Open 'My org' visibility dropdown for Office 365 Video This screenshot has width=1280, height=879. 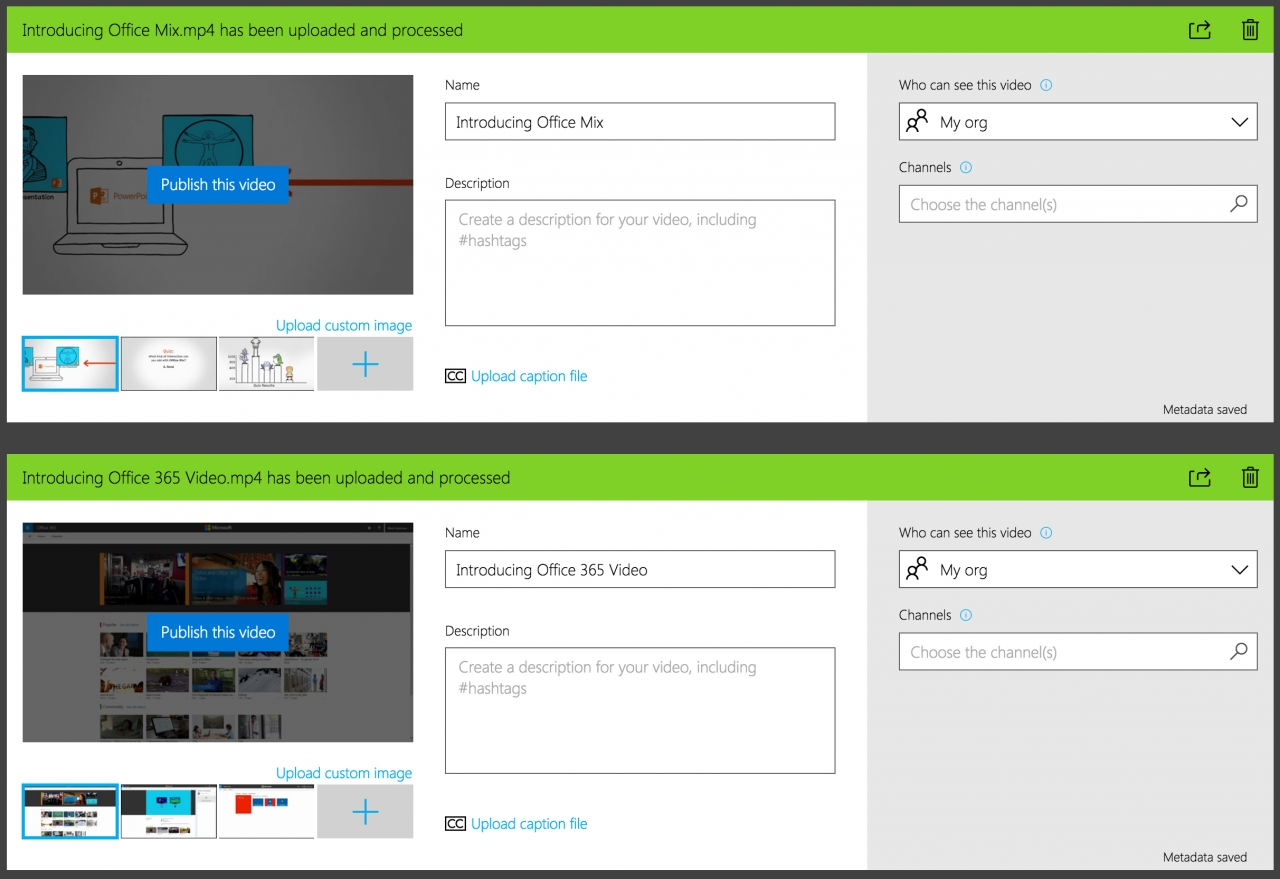(x=1078, y=570)
